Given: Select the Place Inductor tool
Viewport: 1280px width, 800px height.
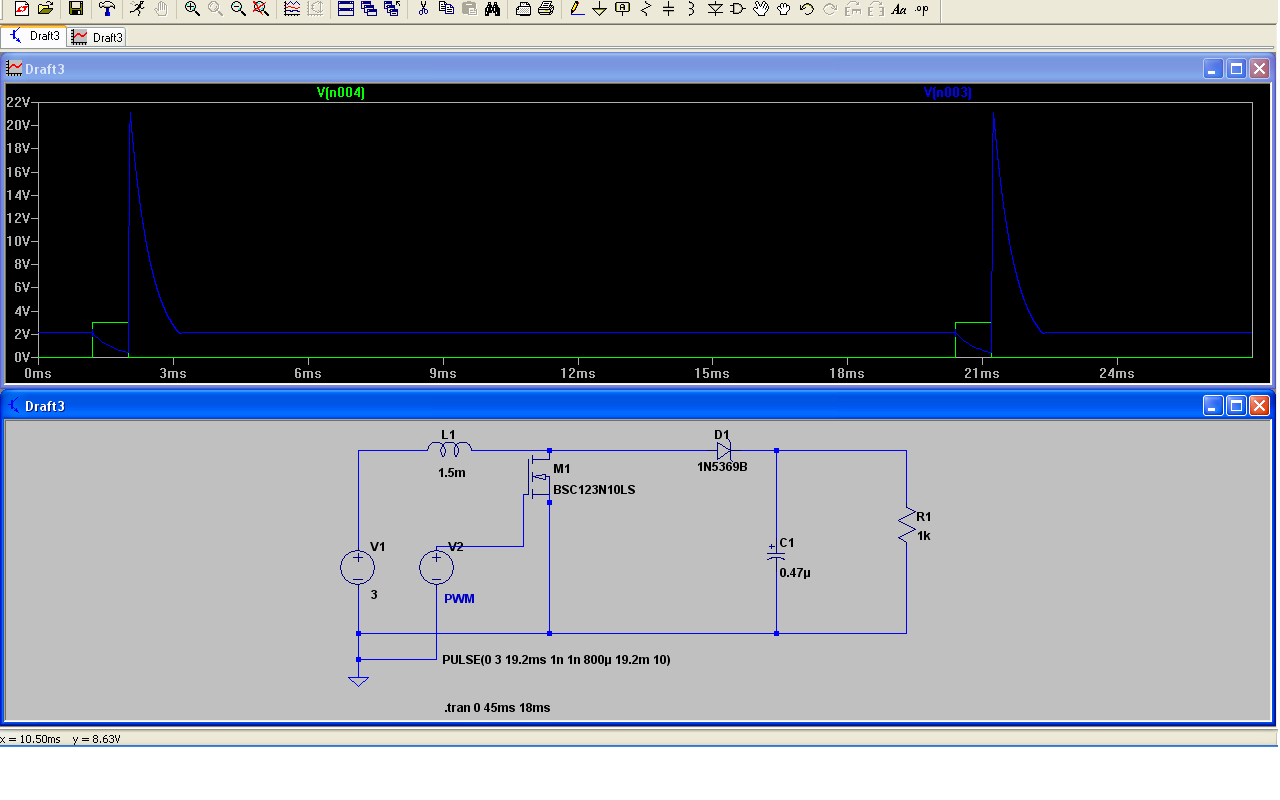Looking at the screenshot, I should point(691,9).
